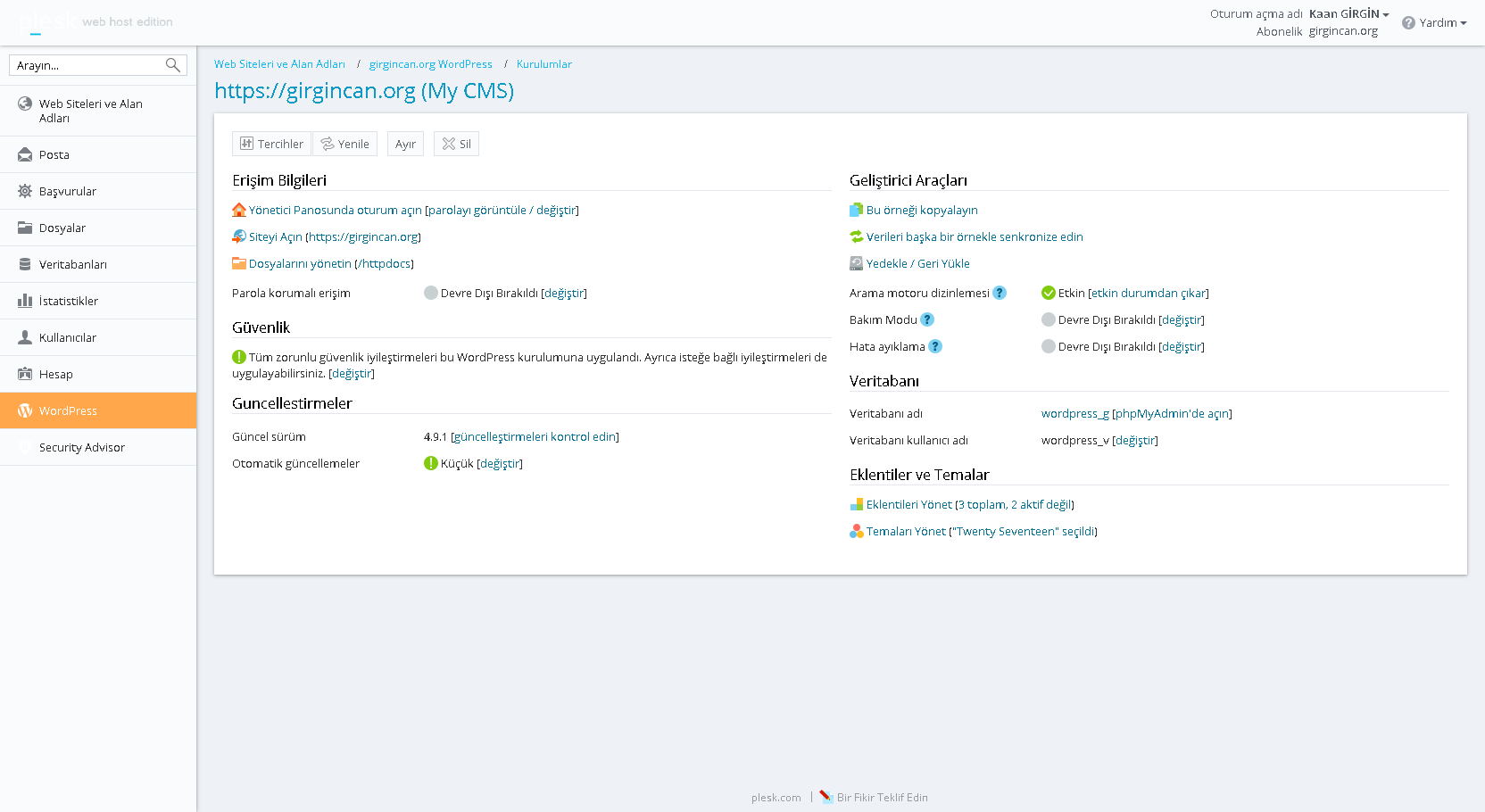
Task: Click Yedekle / Geri Yükle link
Action: click(917, 263)
